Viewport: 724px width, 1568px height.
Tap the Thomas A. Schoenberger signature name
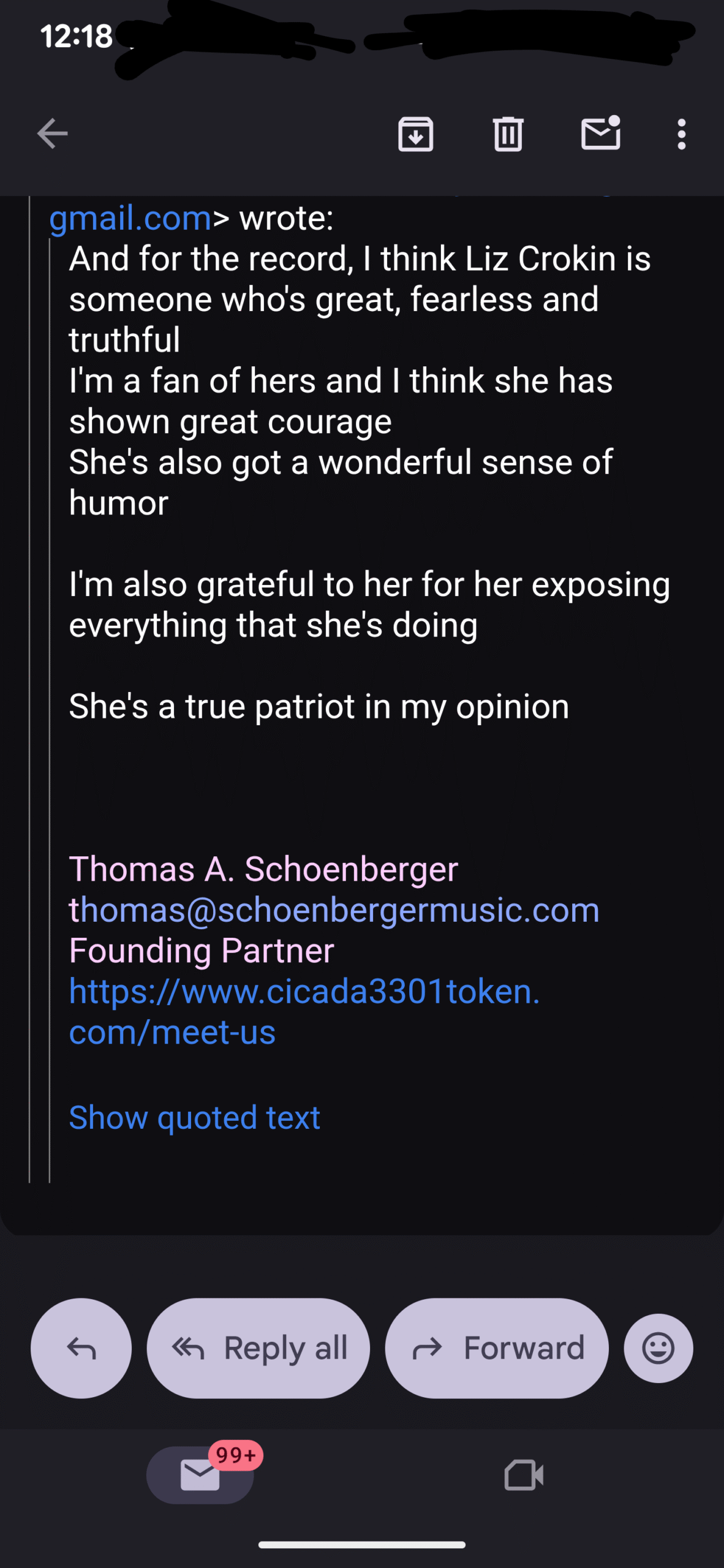[x=263, y=869]
